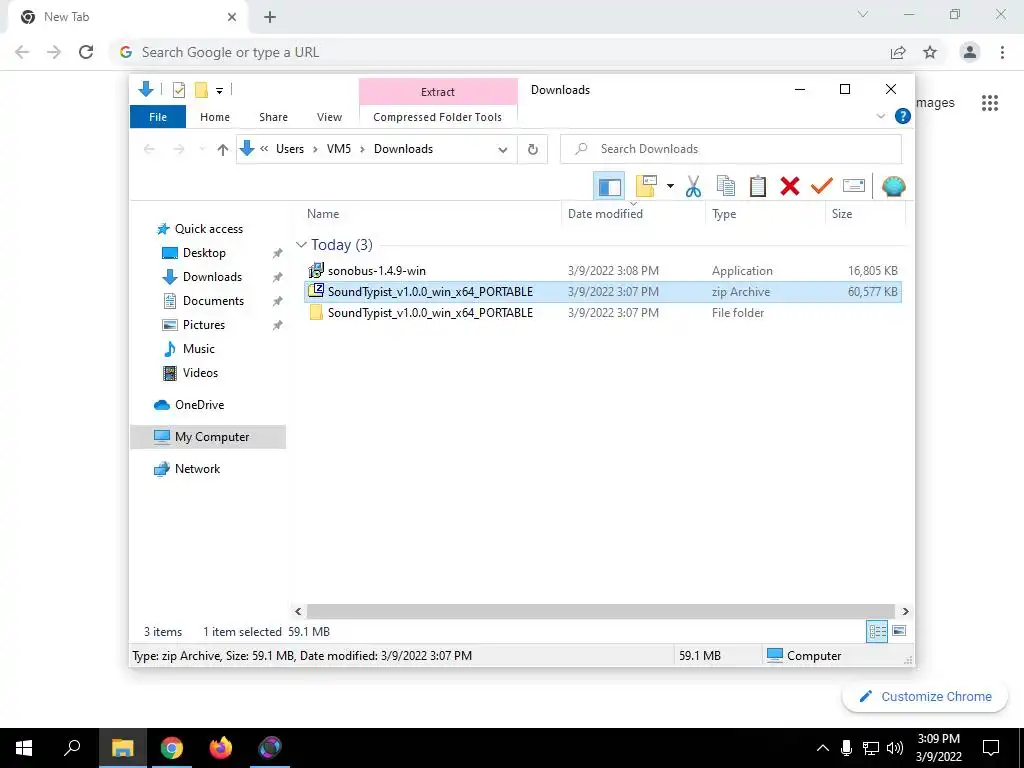Switch to the View ribbon tab

(329, 117)
